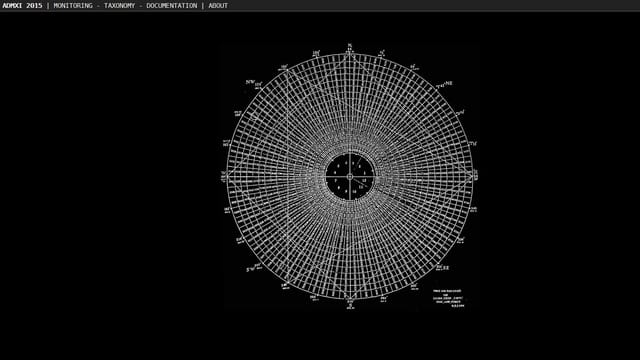Open the ABOUT page
This screenshot has height=360, width=640.
click(x=218, y=6)
